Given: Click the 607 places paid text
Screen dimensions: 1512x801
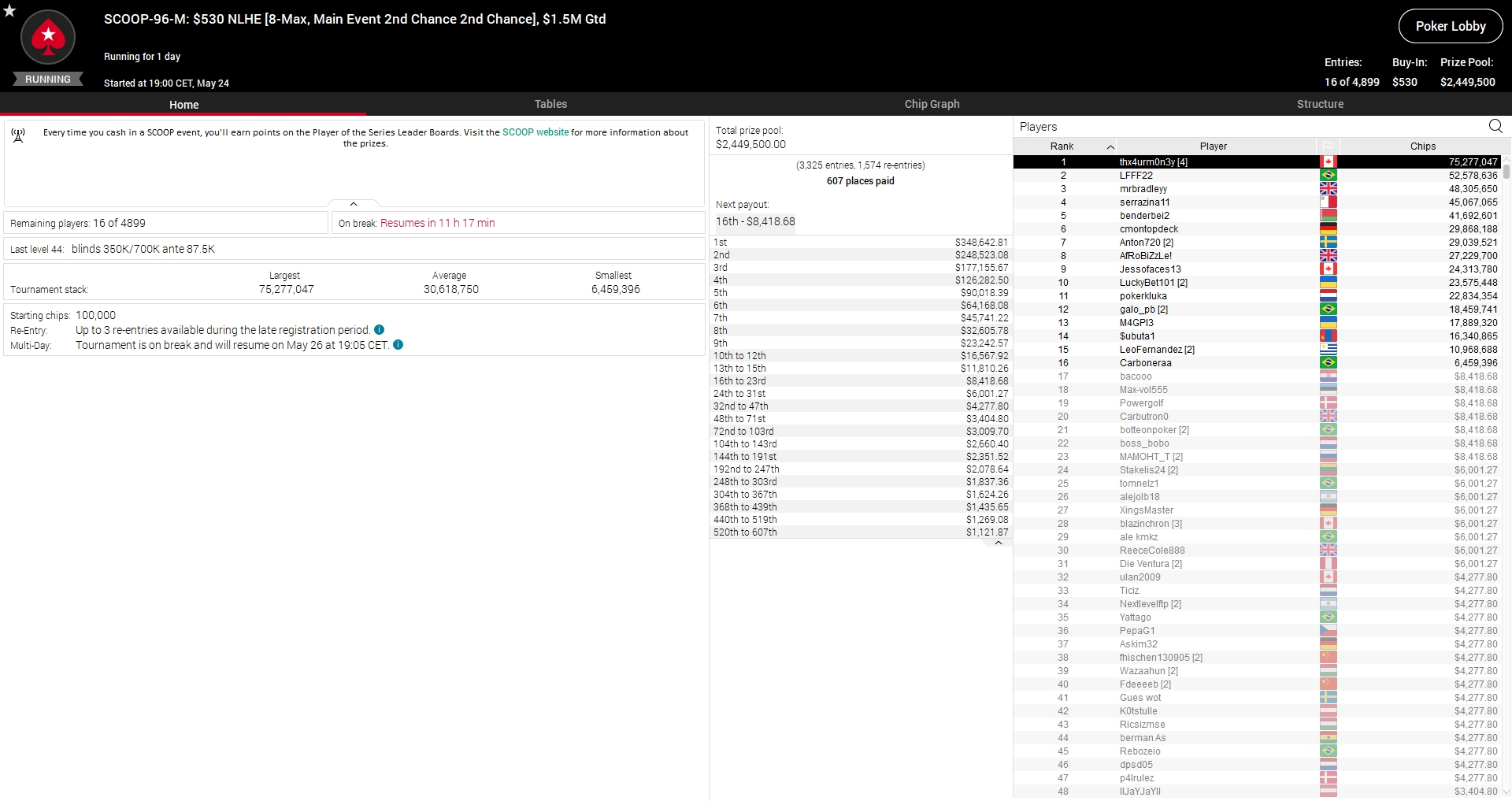Looking at the screenshot, I should (x=860, y=181).
